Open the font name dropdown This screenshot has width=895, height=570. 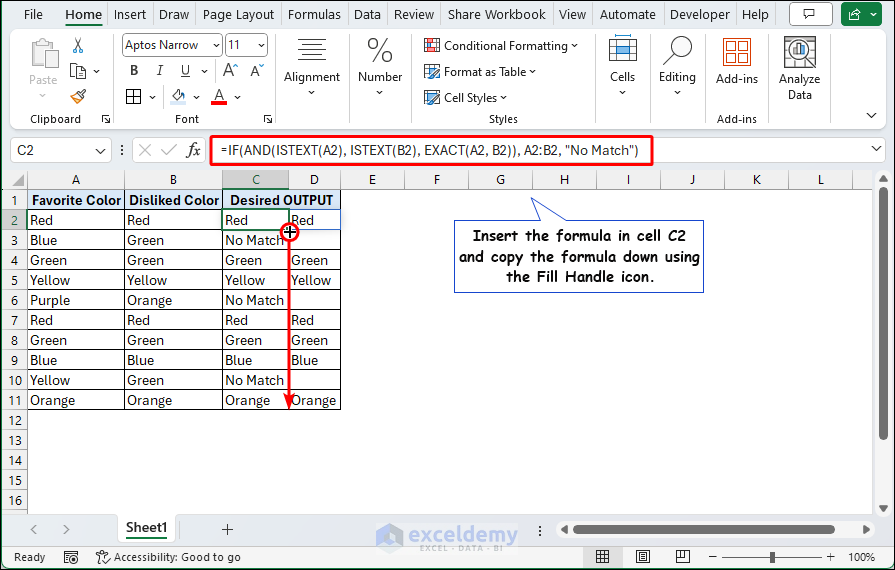tap(216, 45)
